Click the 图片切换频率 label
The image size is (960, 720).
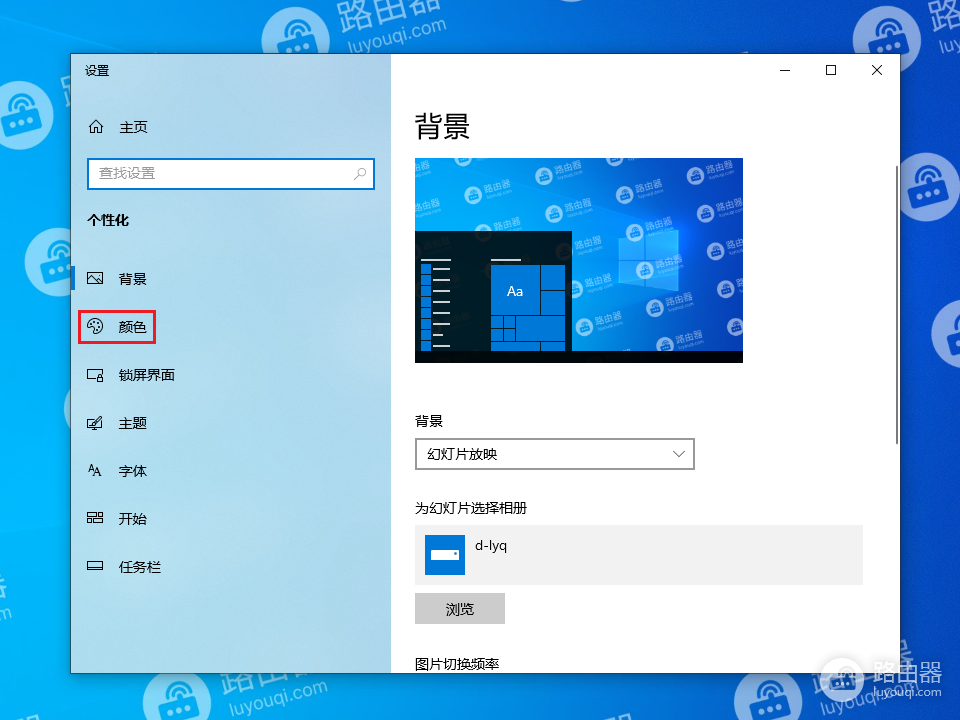pos(457,664)
